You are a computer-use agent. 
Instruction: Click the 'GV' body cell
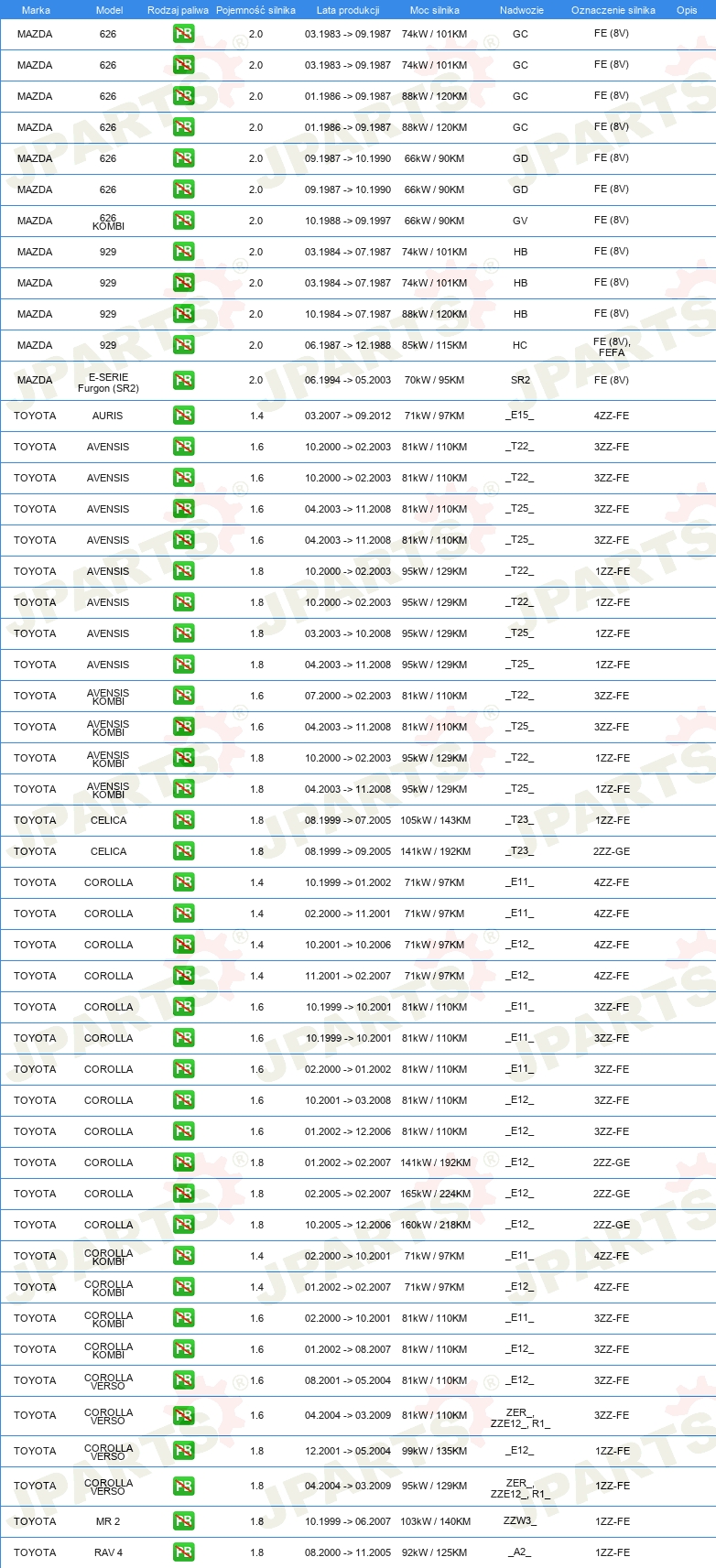click(x=520, y=221)
